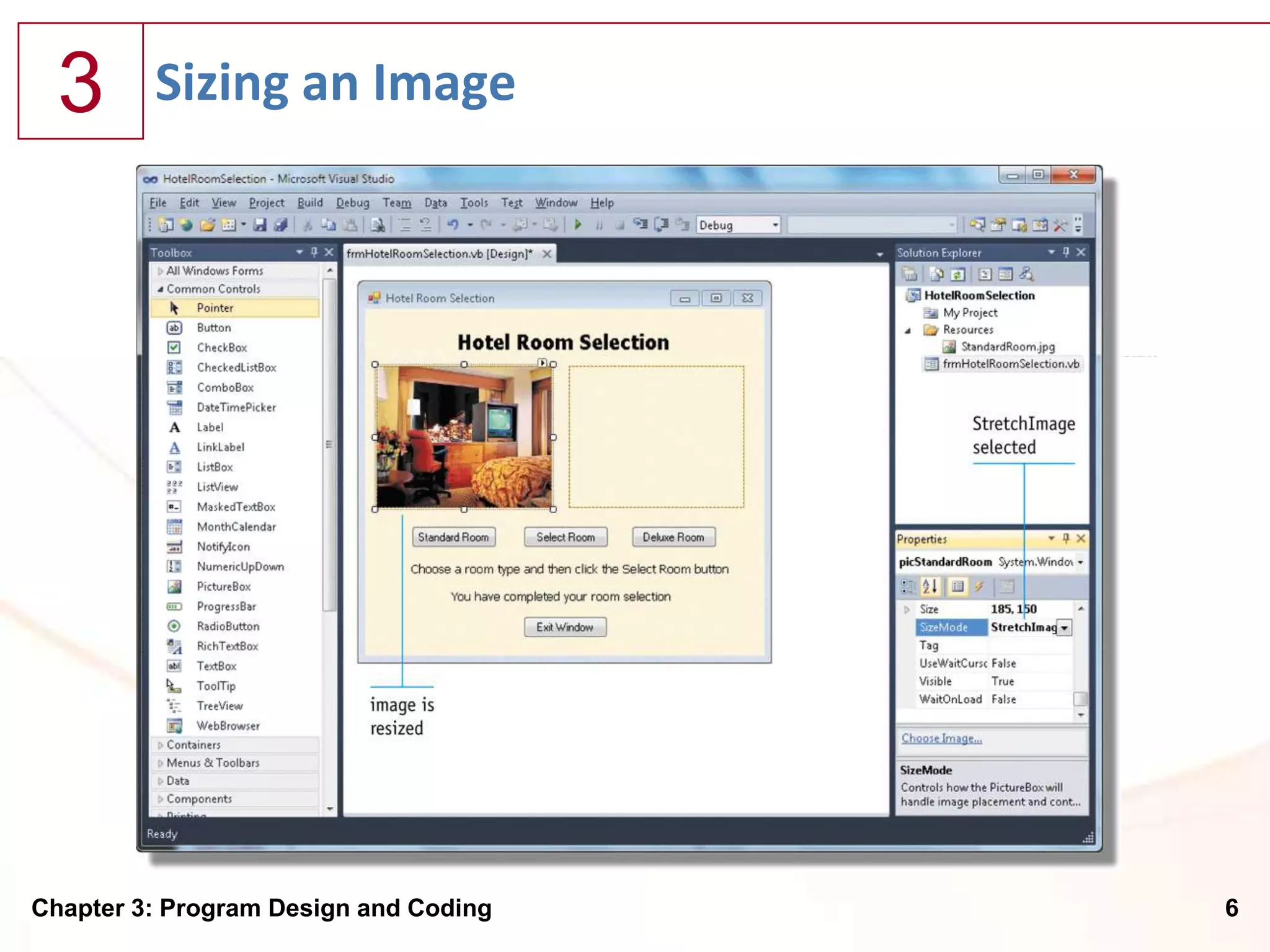Select the CheckBox control in the Toolbox

[x=221, y=348]
